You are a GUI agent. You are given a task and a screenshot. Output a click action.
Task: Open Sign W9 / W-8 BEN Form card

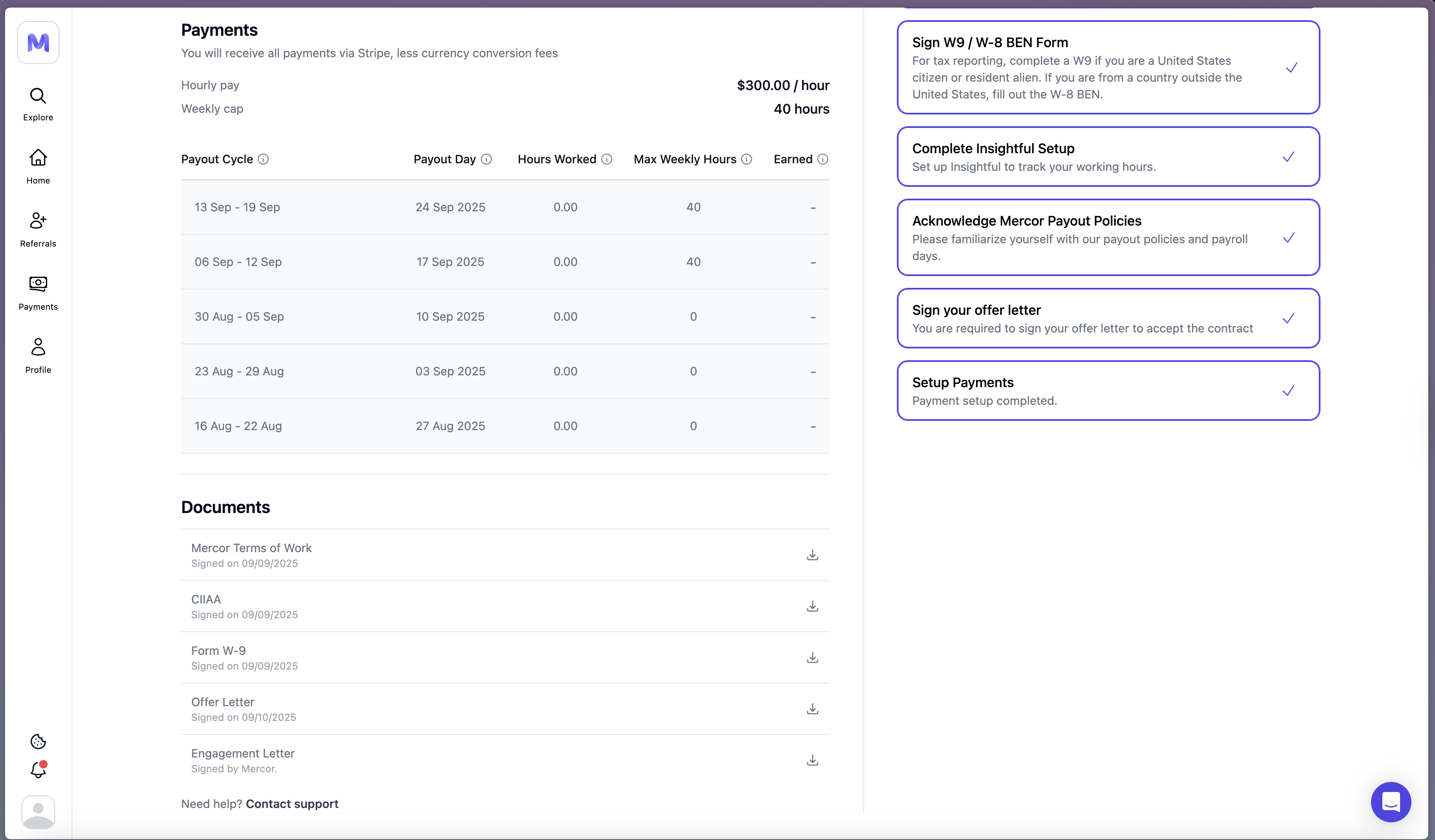pyautogui.click(x=1108, y=67)
